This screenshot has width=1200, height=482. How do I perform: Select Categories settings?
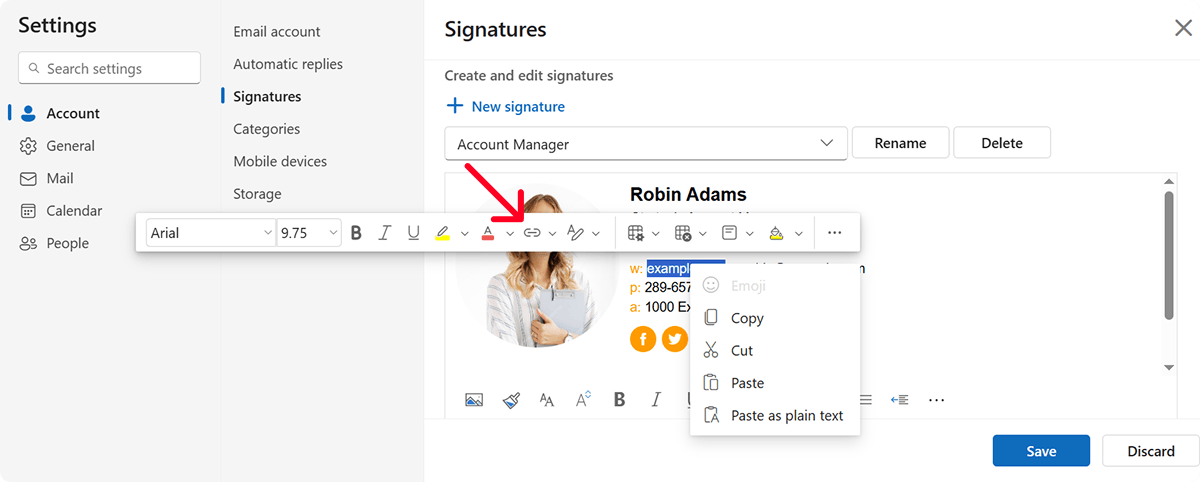pyautogui.click(x=266, y=129)
